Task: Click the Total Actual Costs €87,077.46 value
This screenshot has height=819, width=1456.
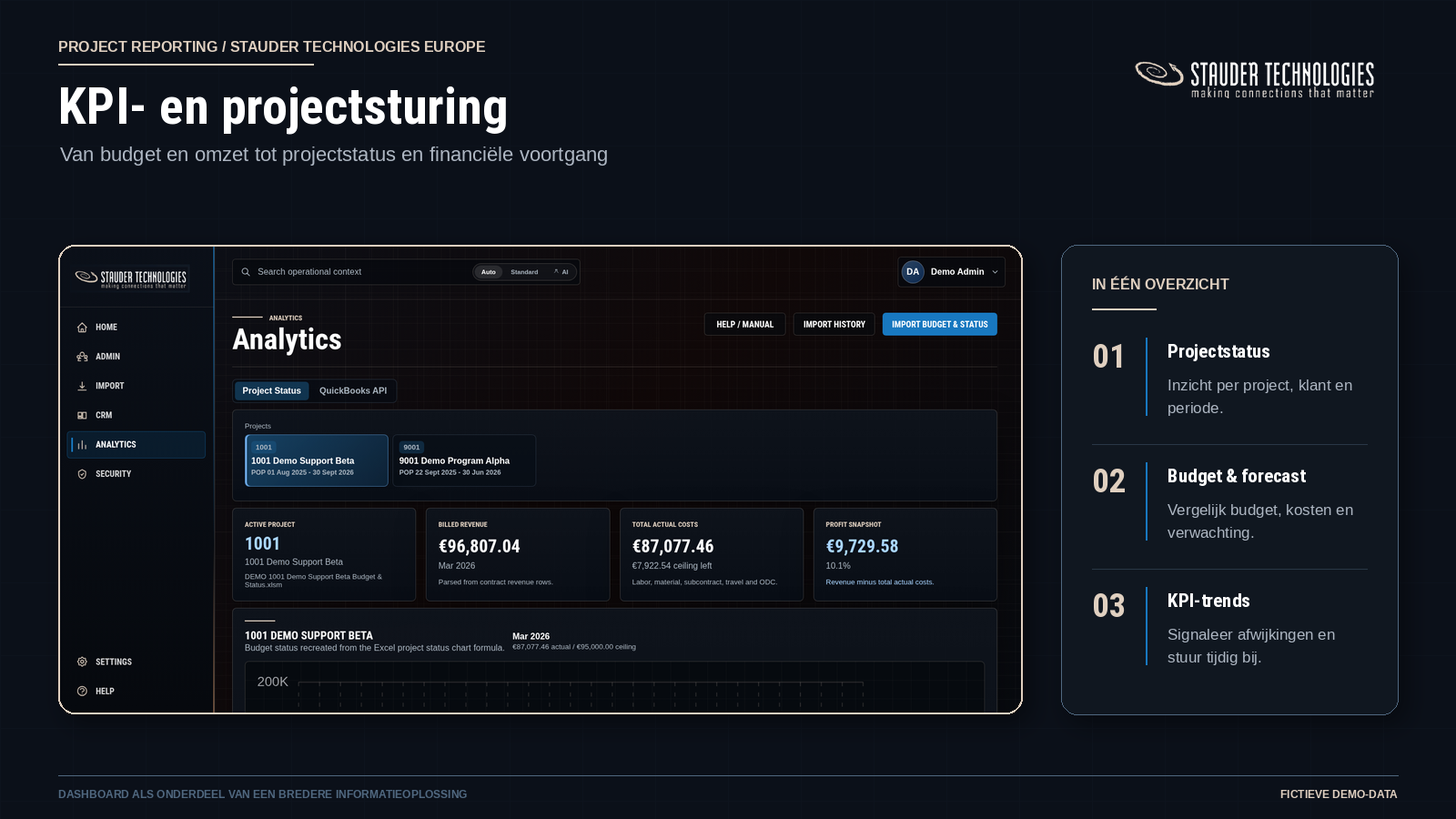Action: tap(672, 546)
